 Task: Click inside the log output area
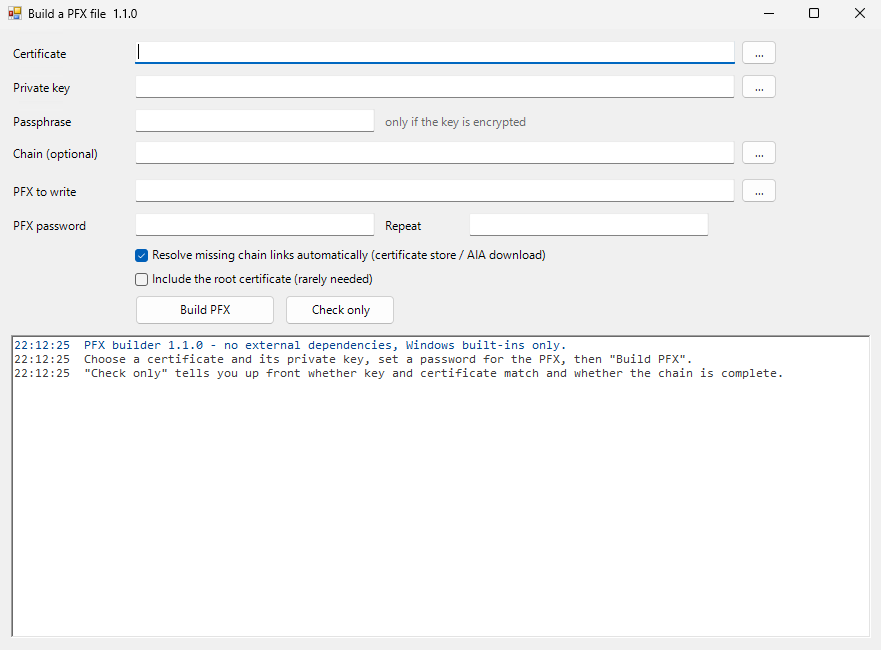coord(440,487)
